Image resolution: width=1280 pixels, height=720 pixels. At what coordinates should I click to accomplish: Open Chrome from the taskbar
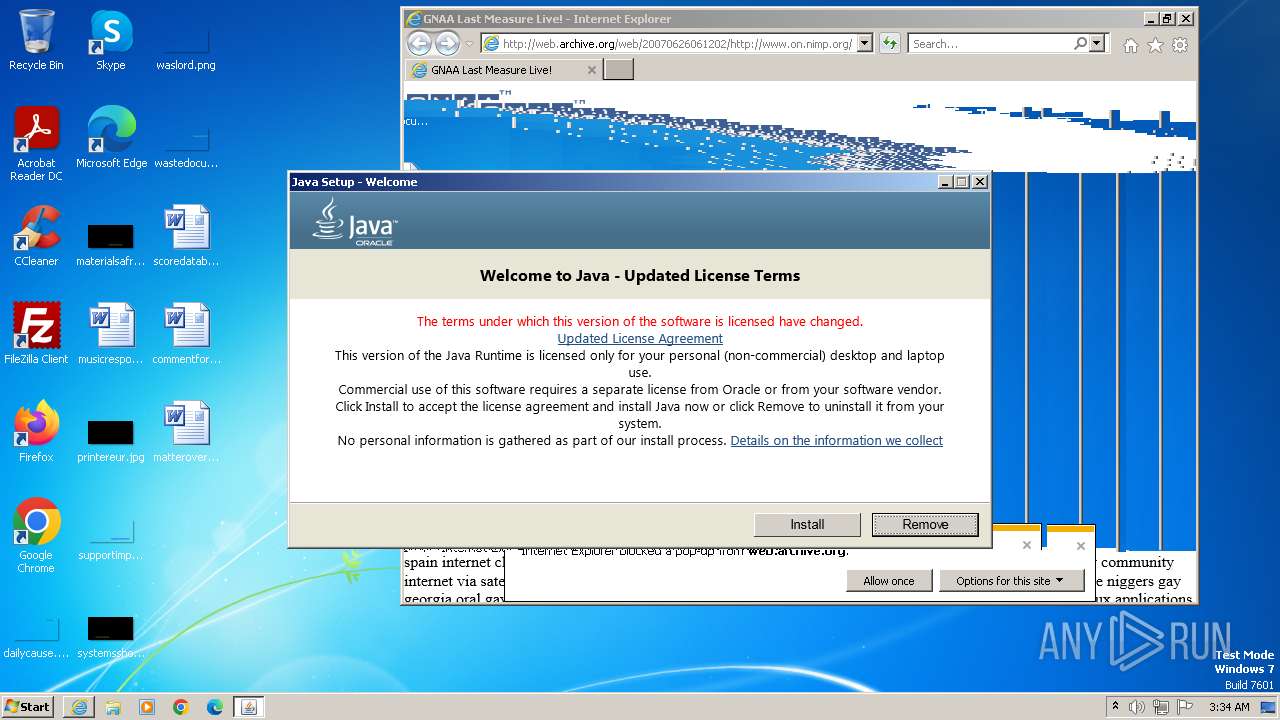(x=181, y=707)
